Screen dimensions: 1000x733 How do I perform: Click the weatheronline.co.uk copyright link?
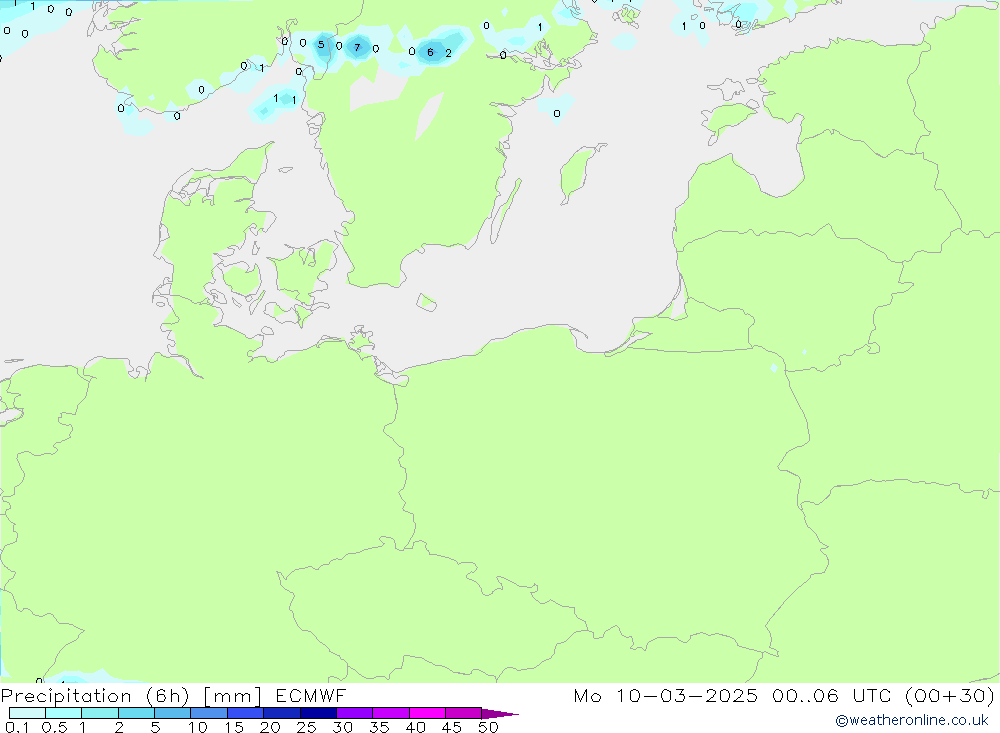click(912, 720)
